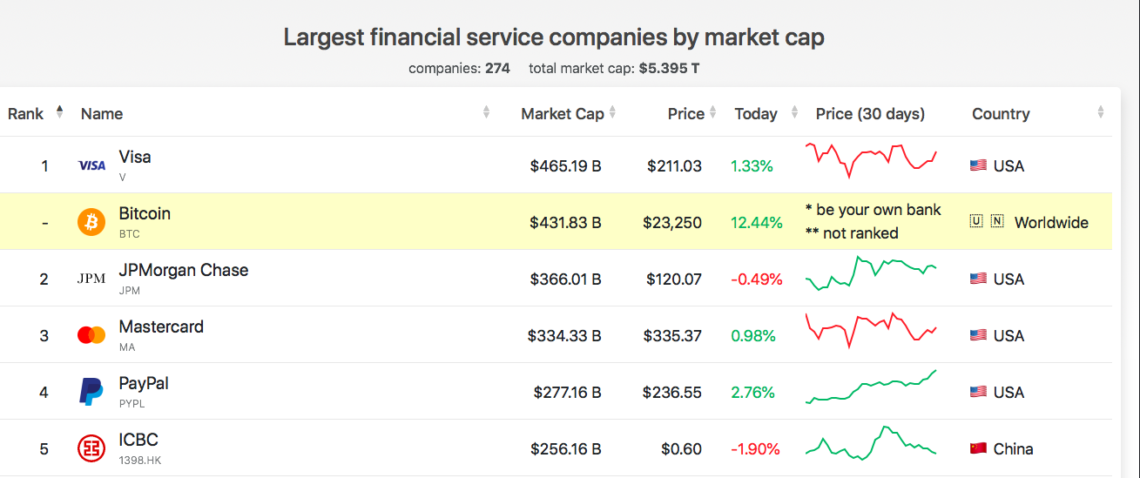Click the China flag icon

tap(978, 449)
